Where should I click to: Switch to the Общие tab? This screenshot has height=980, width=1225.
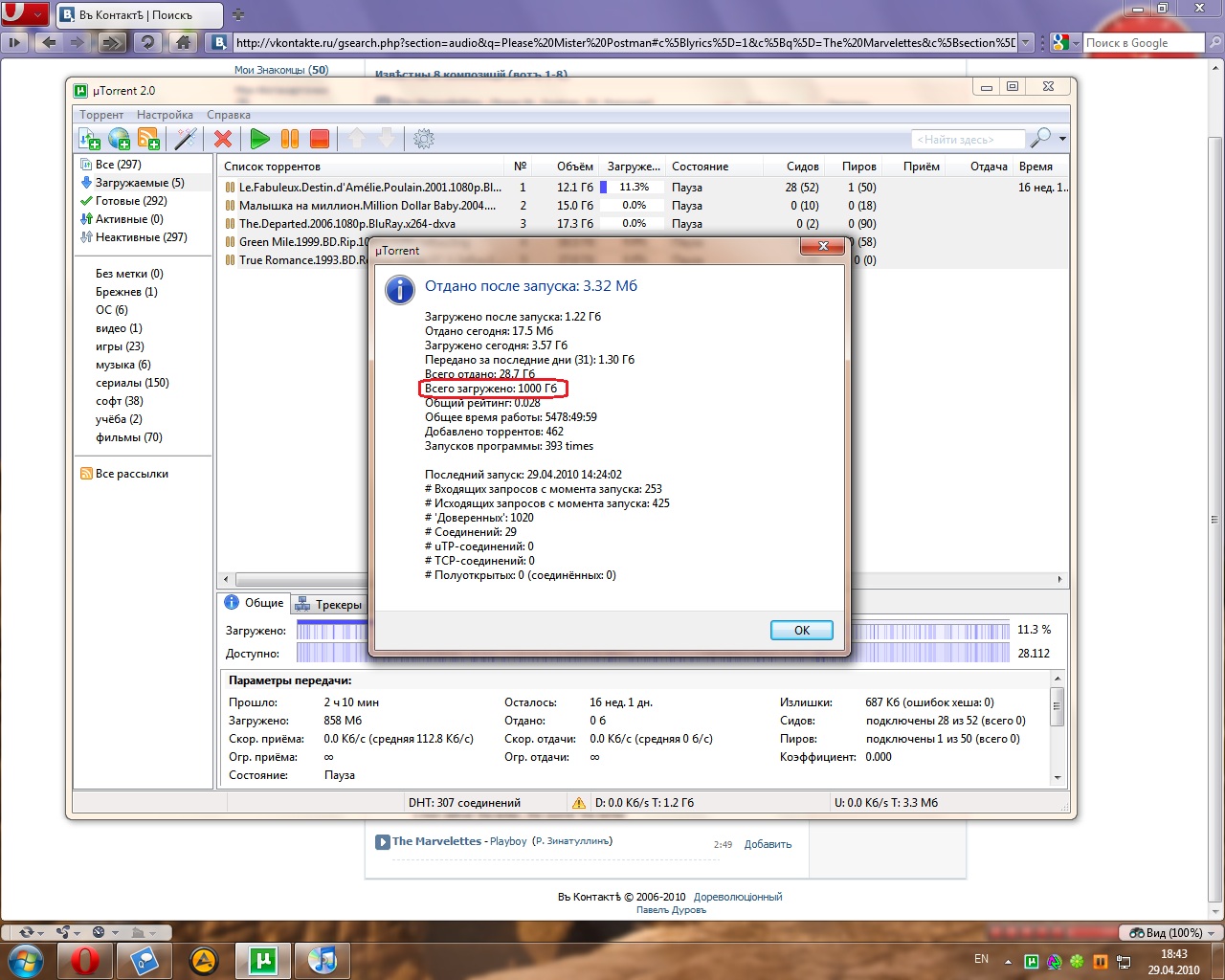coord(254,603)
